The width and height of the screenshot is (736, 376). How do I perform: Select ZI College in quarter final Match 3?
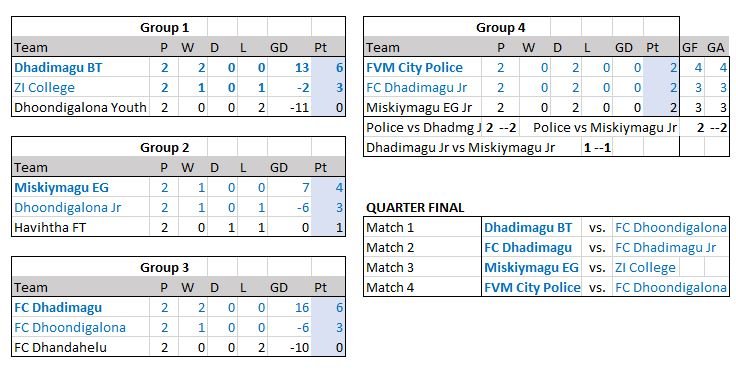645,268
